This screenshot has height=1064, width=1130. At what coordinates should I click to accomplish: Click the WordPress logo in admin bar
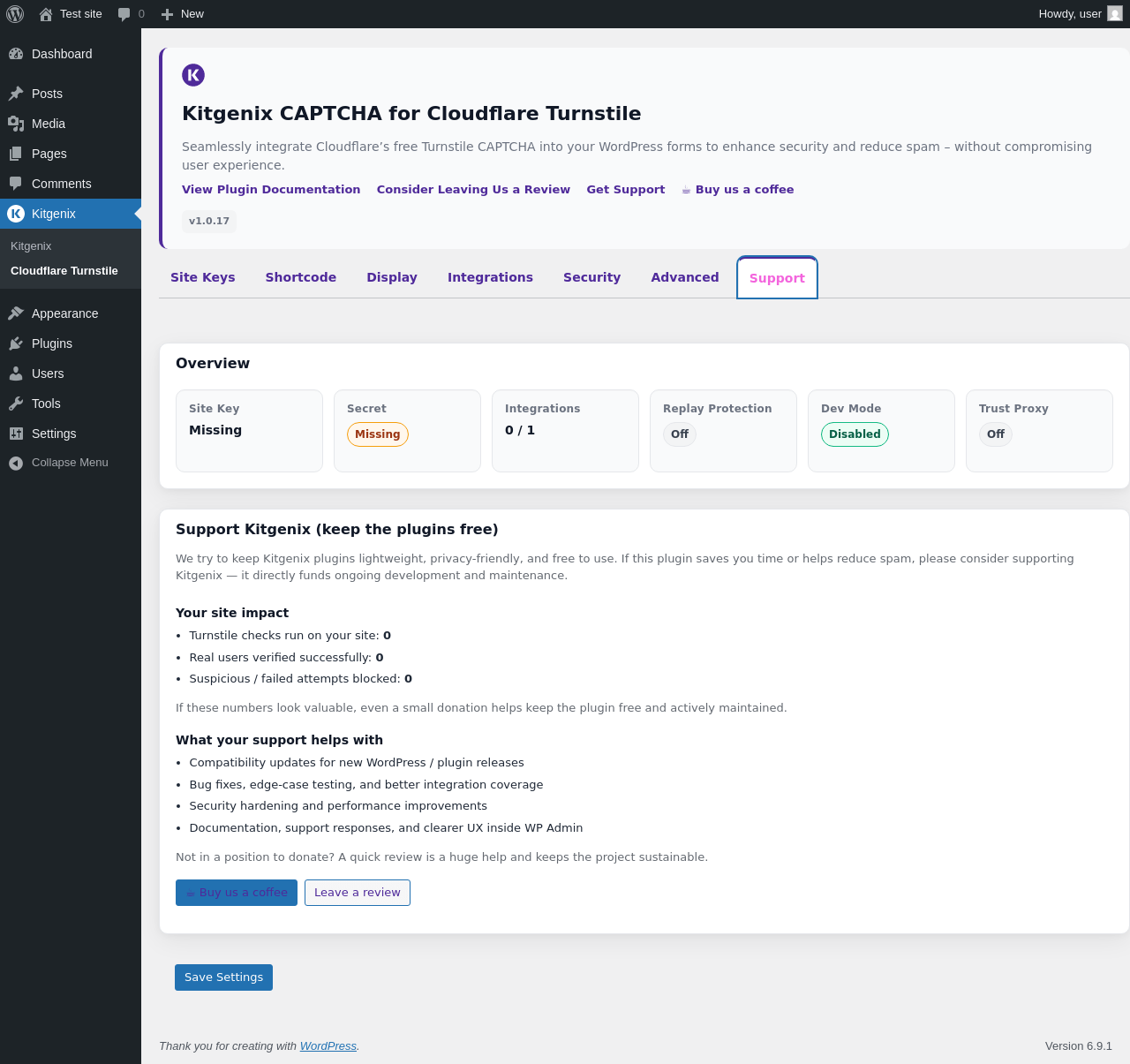point(15,14)
